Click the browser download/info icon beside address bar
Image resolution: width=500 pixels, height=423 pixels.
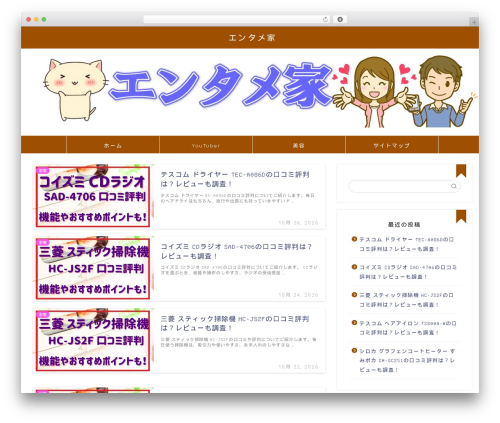[340, 20]
